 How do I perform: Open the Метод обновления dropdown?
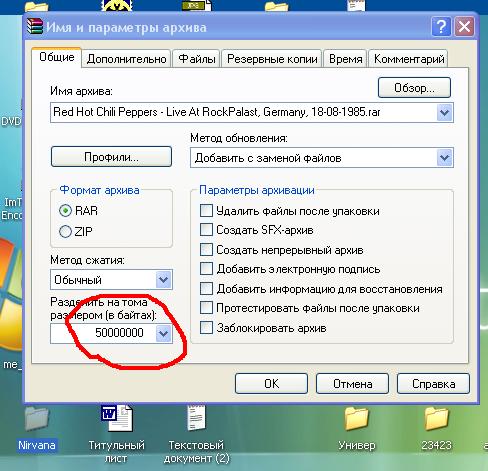444,158
